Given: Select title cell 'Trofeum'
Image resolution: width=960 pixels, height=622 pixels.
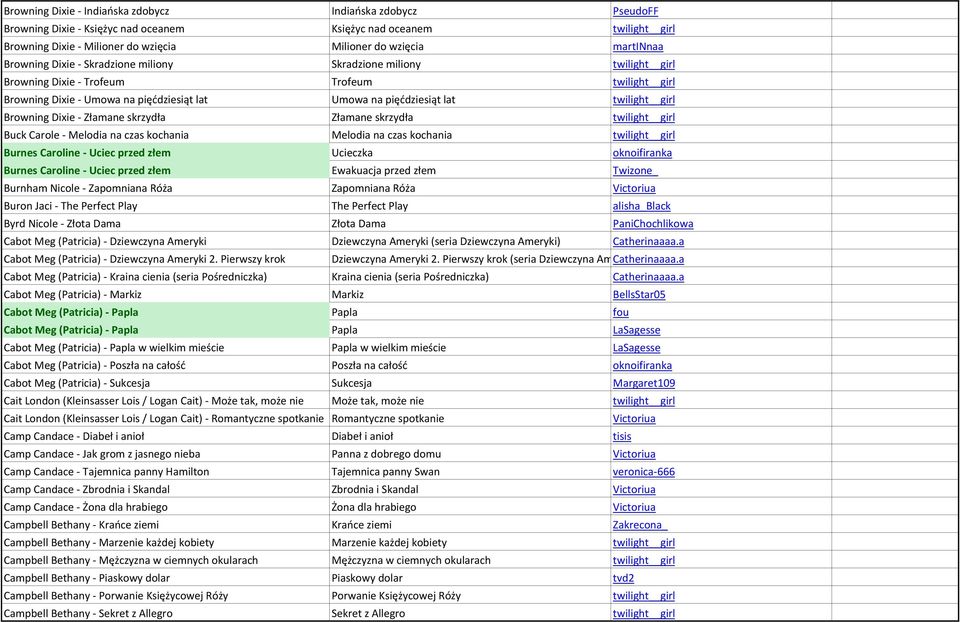Looking at the screenshot, I should coord(470,82).
